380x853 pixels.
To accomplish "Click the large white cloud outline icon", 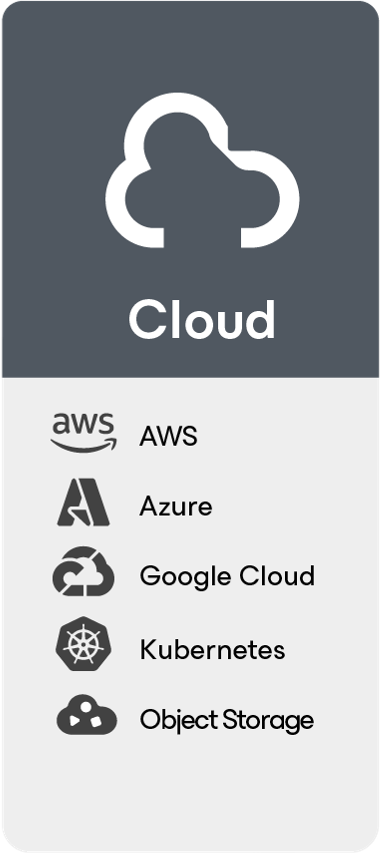I will (x=202, y=170).
